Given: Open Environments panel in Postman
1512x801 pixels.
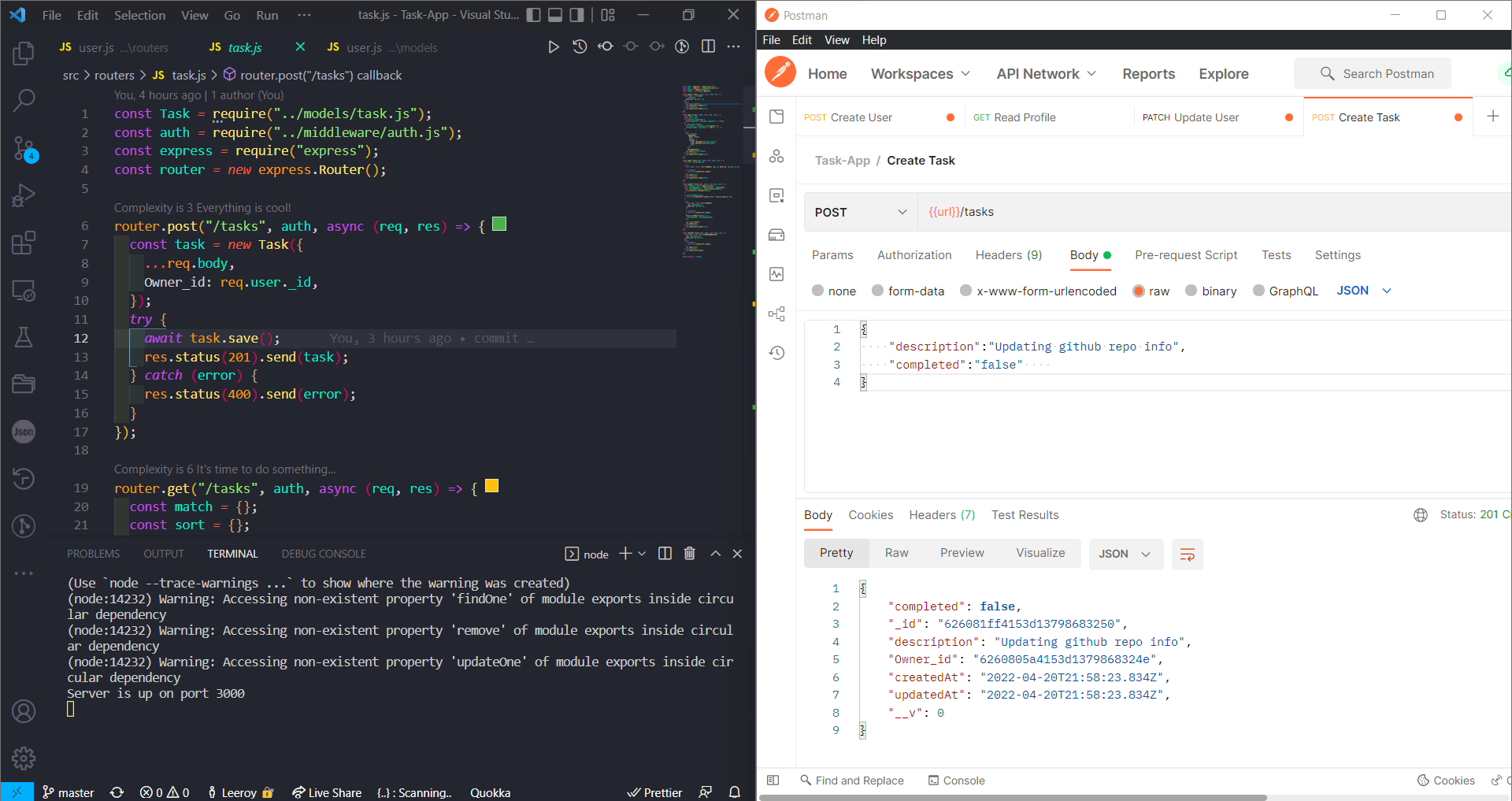Looking at the screenshot, I should tap(776, 195).
